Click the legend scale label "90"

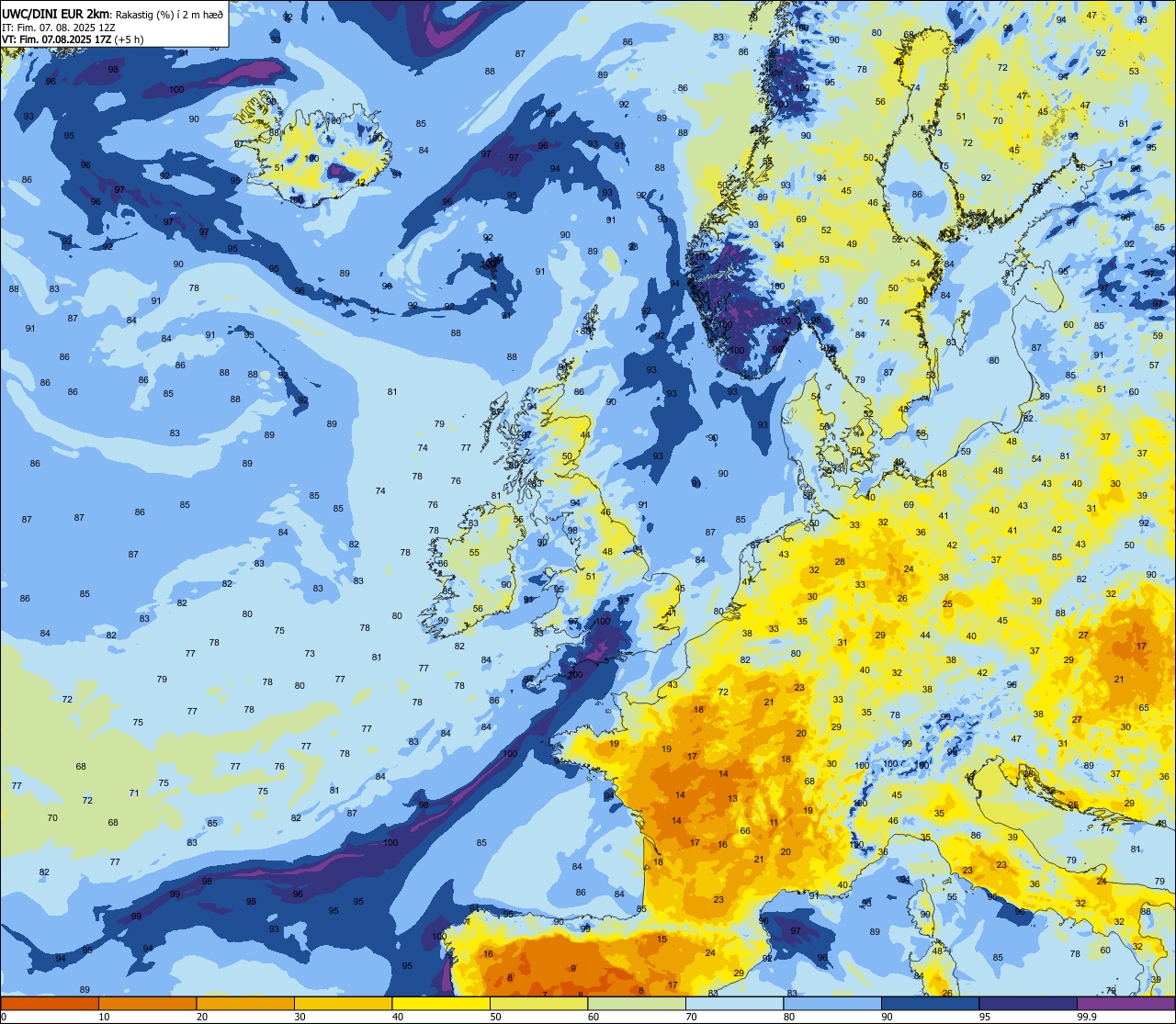pyautogui.click(x=887, y=1017)
